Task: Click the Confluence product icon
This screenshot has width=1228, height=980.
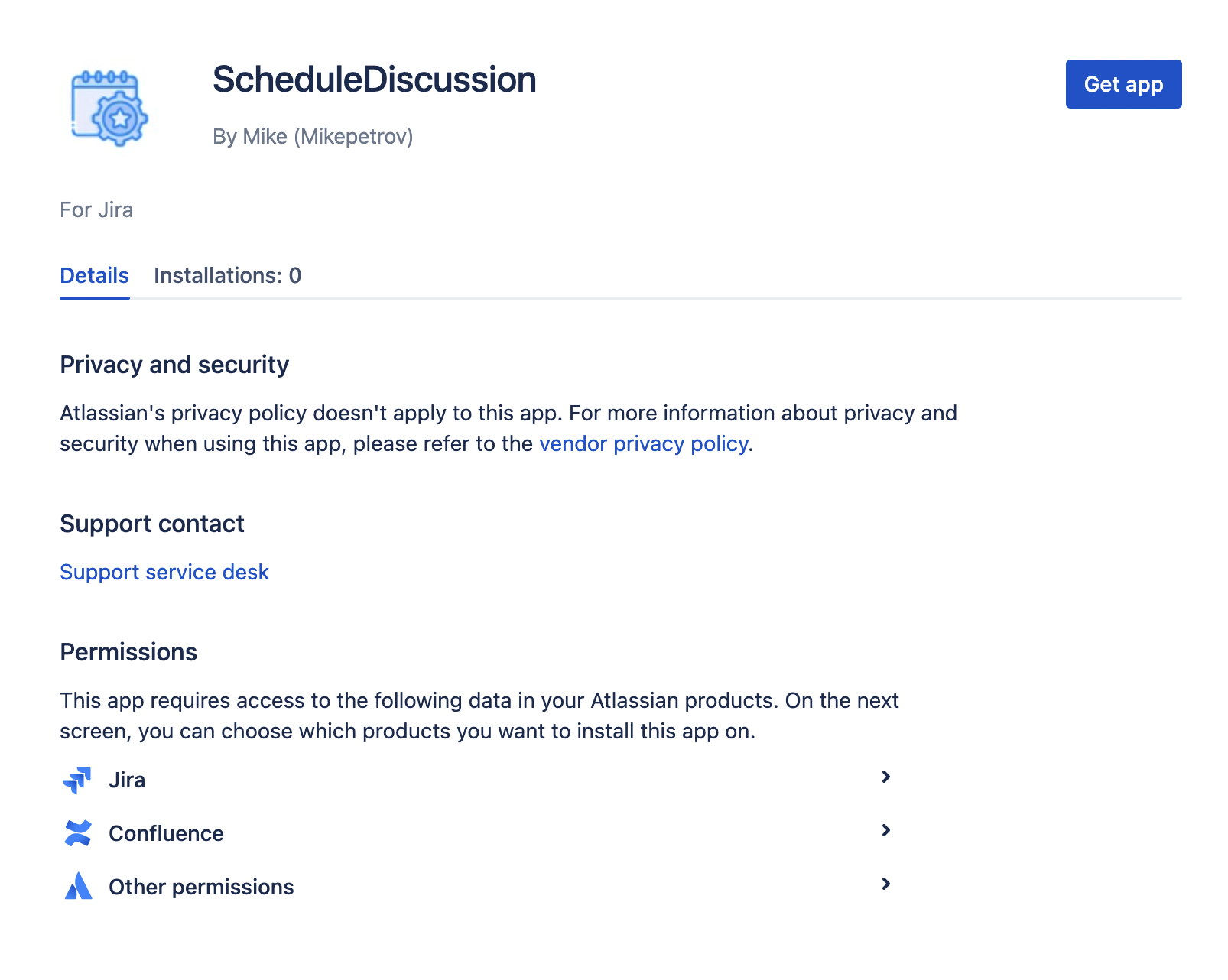Action: click(x=78, y=833)
